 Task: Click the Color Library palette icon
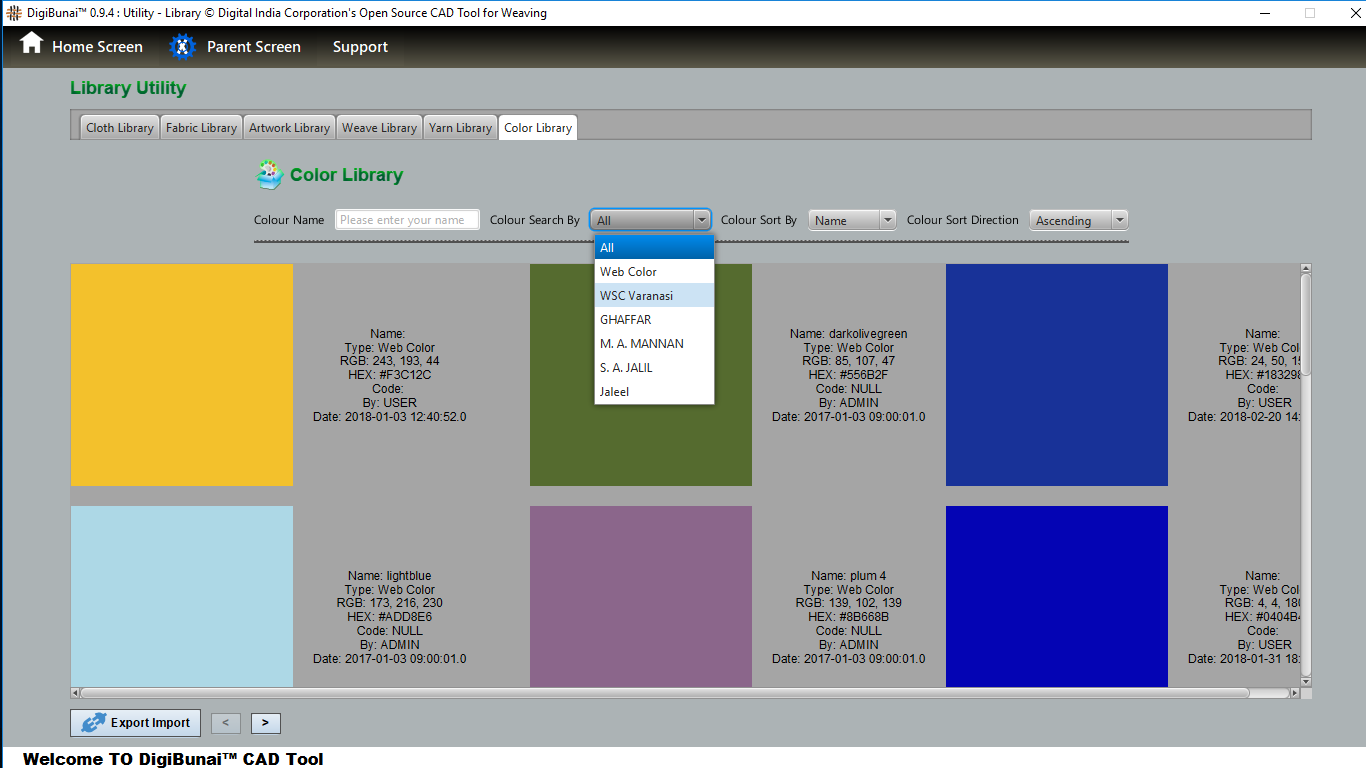(269, 175)
